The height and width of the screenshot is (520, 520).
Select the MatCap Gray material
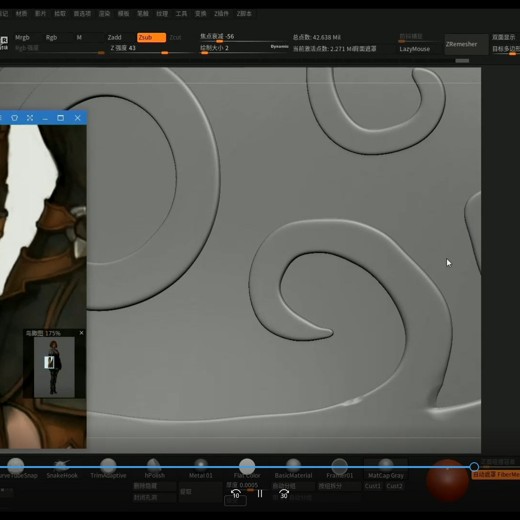[x=386, y=468]
